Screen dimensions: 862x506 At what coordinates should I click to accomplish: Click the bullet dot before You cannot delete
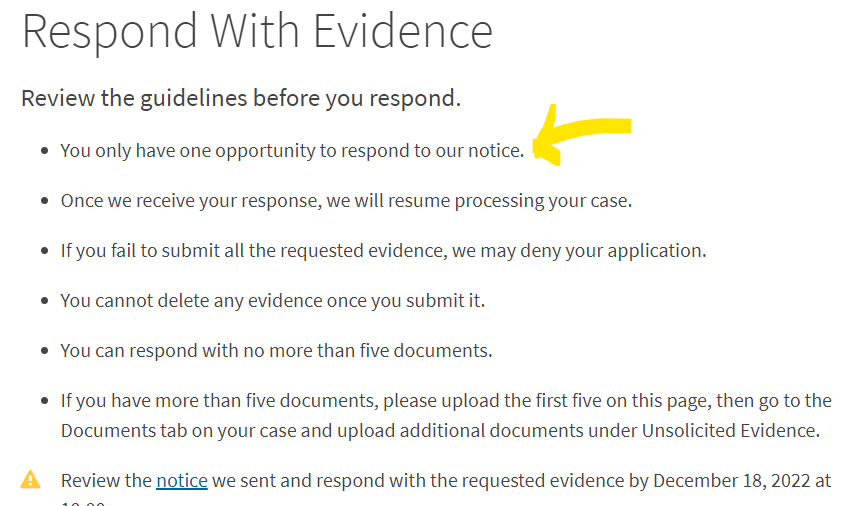pyautogui.click(x=45, y=301)
